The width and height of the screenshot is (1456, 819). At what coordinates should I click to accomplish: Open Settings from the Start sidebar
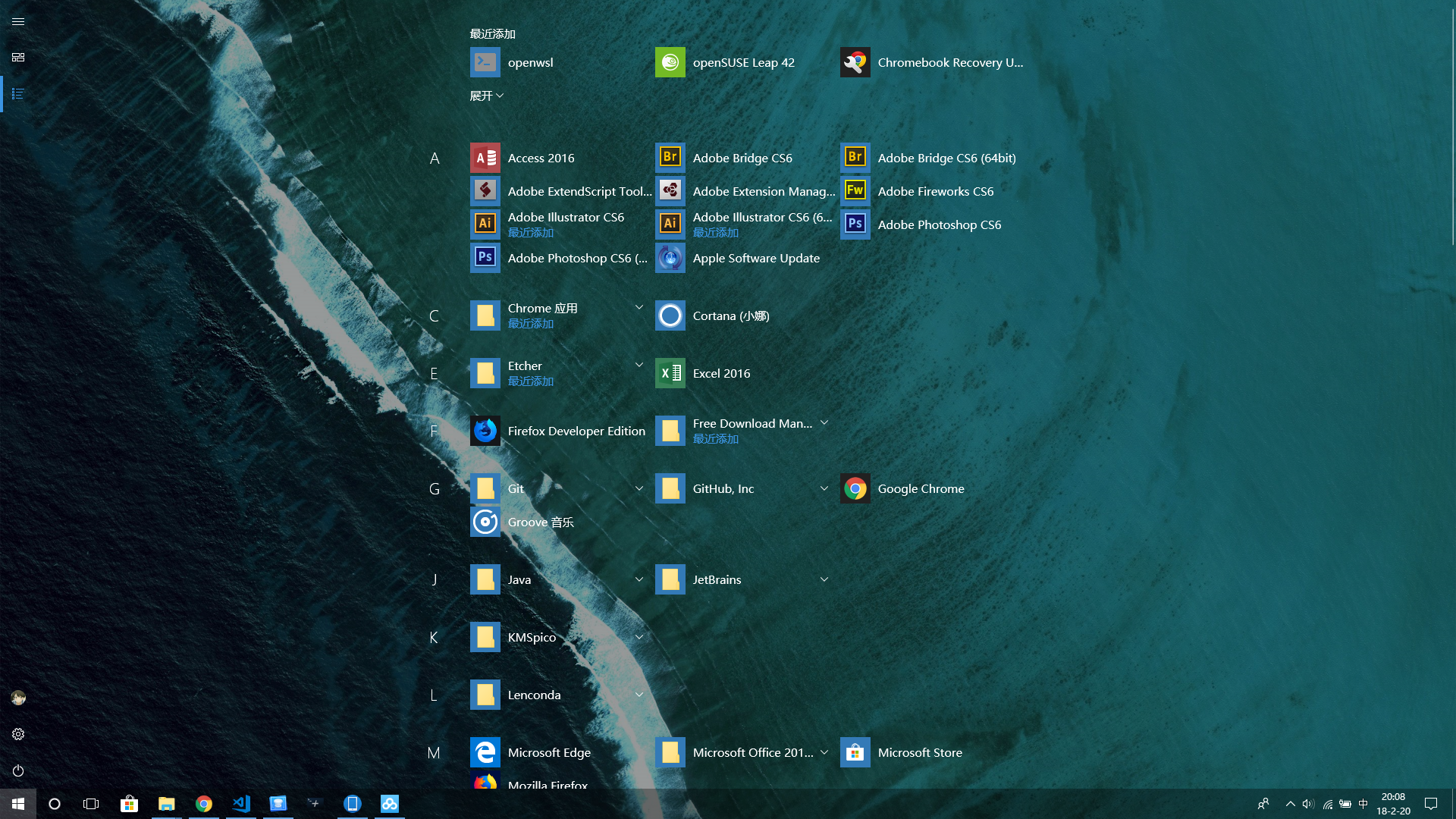18,733
